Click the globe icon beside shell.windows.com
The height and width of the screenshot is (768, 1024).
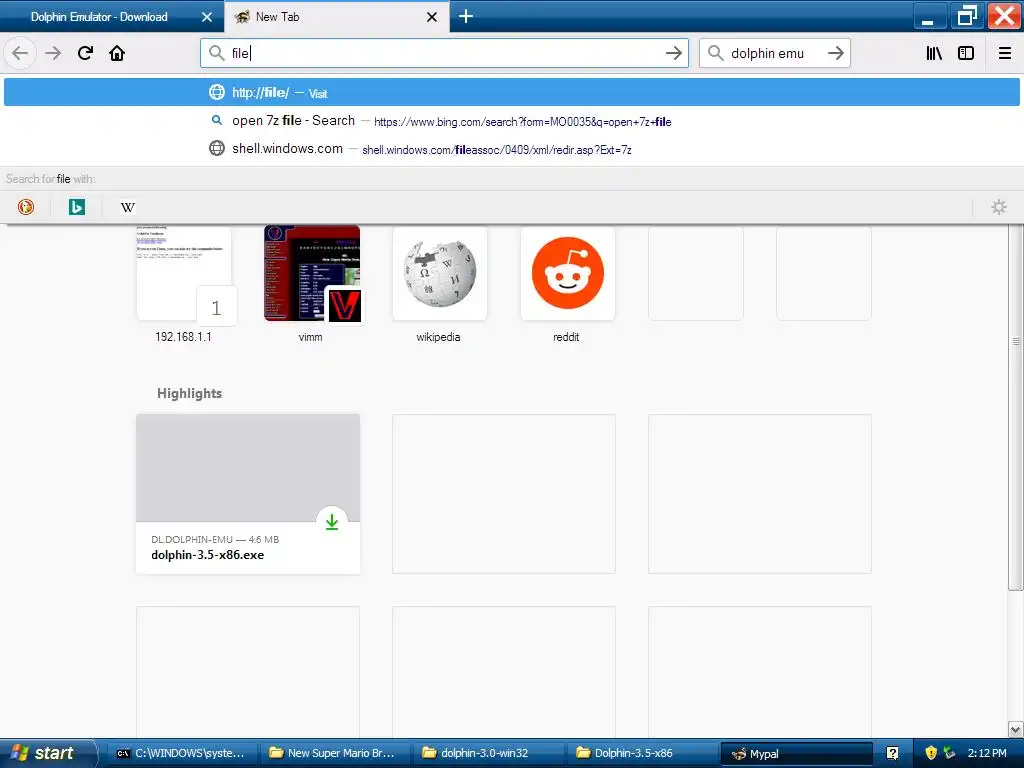[x=217, y=148]
